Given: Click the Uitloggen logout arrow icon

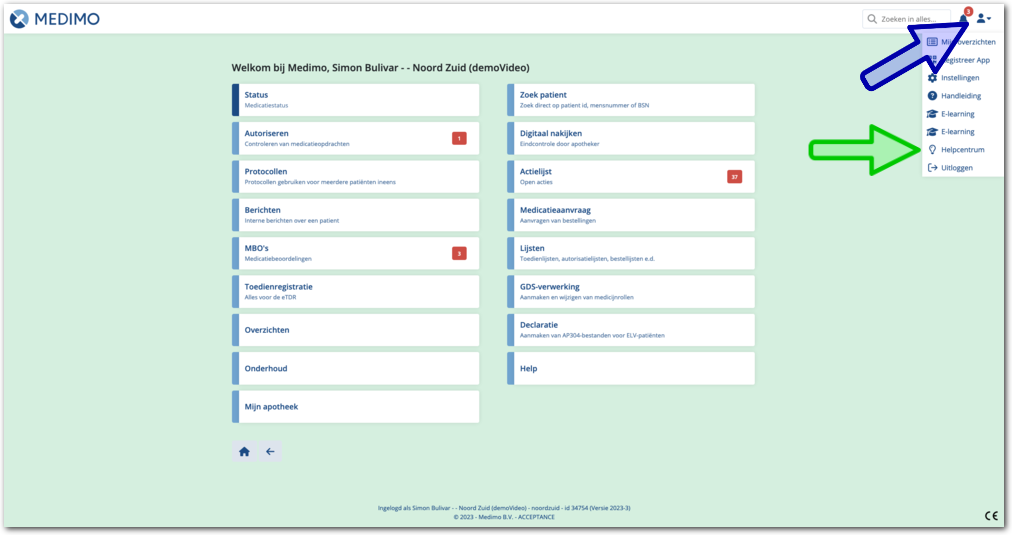Looking at the screenshot, I should click(x=932, y=167).
